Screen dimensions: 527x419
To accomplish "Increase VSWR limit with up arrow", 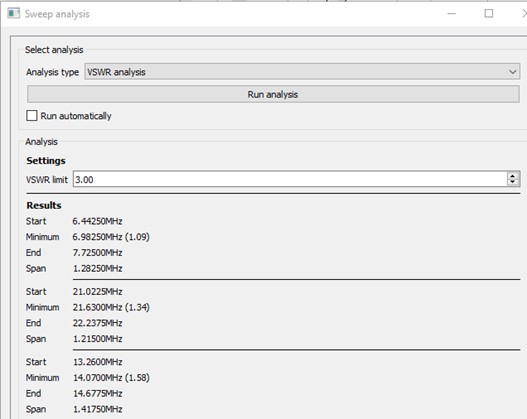I will click(513, 175).
